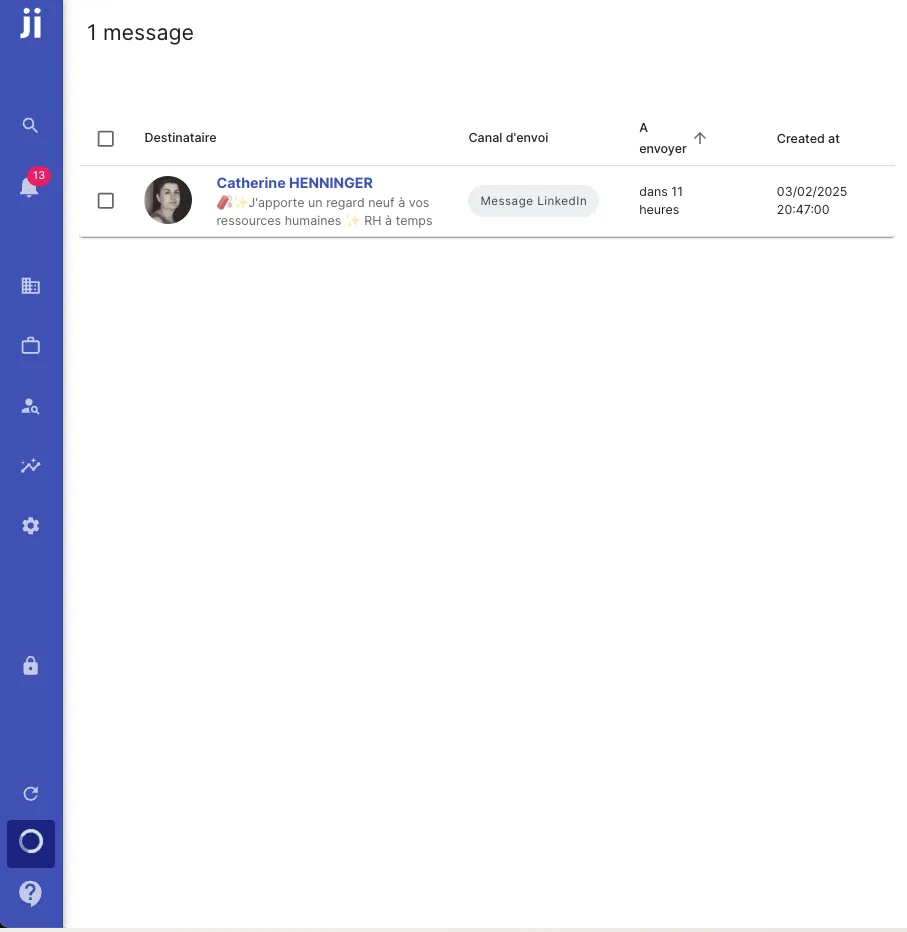This screenshot has width=907, height=932.
Task: Click the people search sidebar icon
Action: tap(30, 405)
